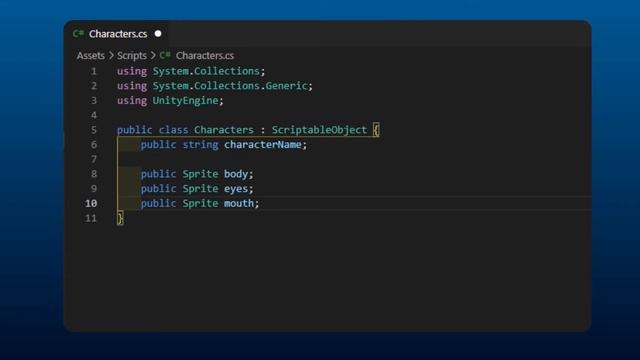Click the empty line 7
The height and width of the screenshot is (360, 640).
tap(354, 159)
